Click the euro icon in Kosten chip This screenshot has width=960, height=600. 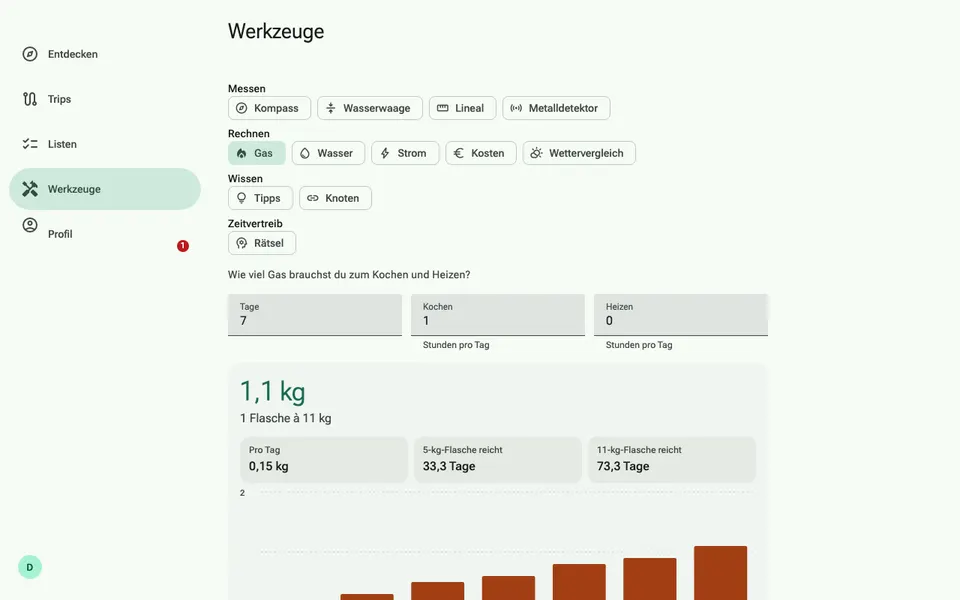(x=459, y=153)
